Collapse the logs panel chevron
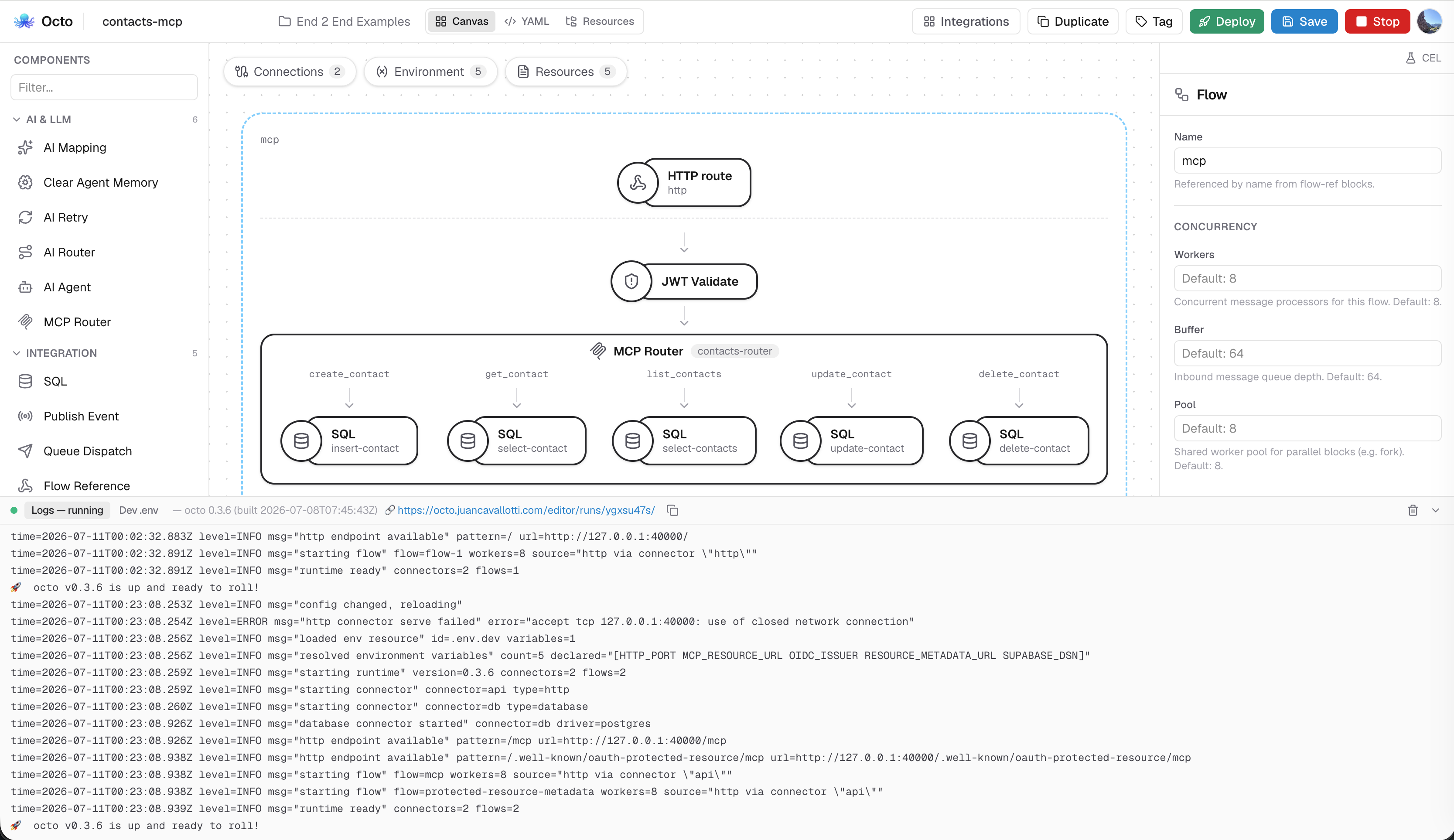This screenshot has height=840, width=1454. [1436, 511]
